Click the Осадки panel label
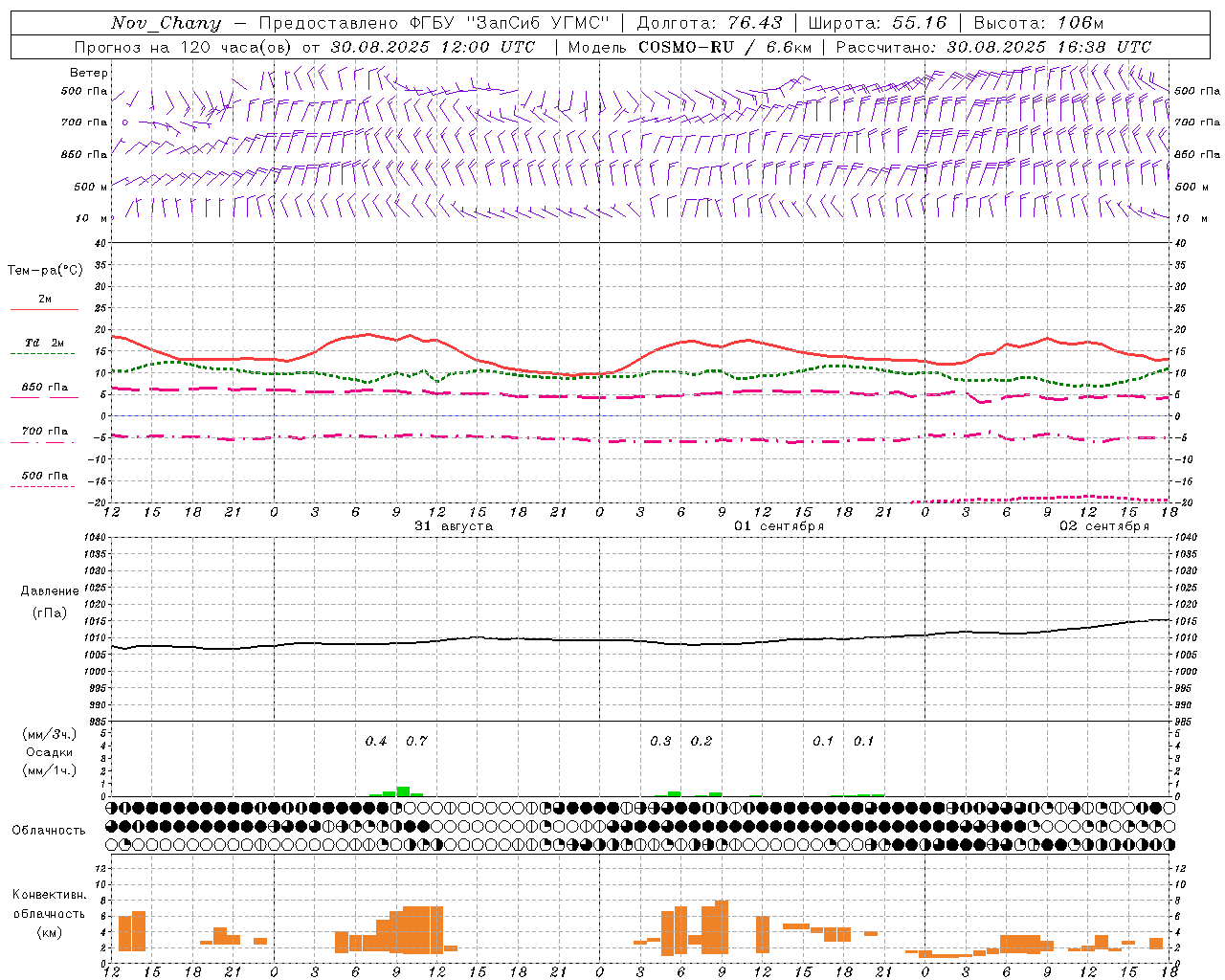Screen dimensions: 1225x980 pos(50,752)
